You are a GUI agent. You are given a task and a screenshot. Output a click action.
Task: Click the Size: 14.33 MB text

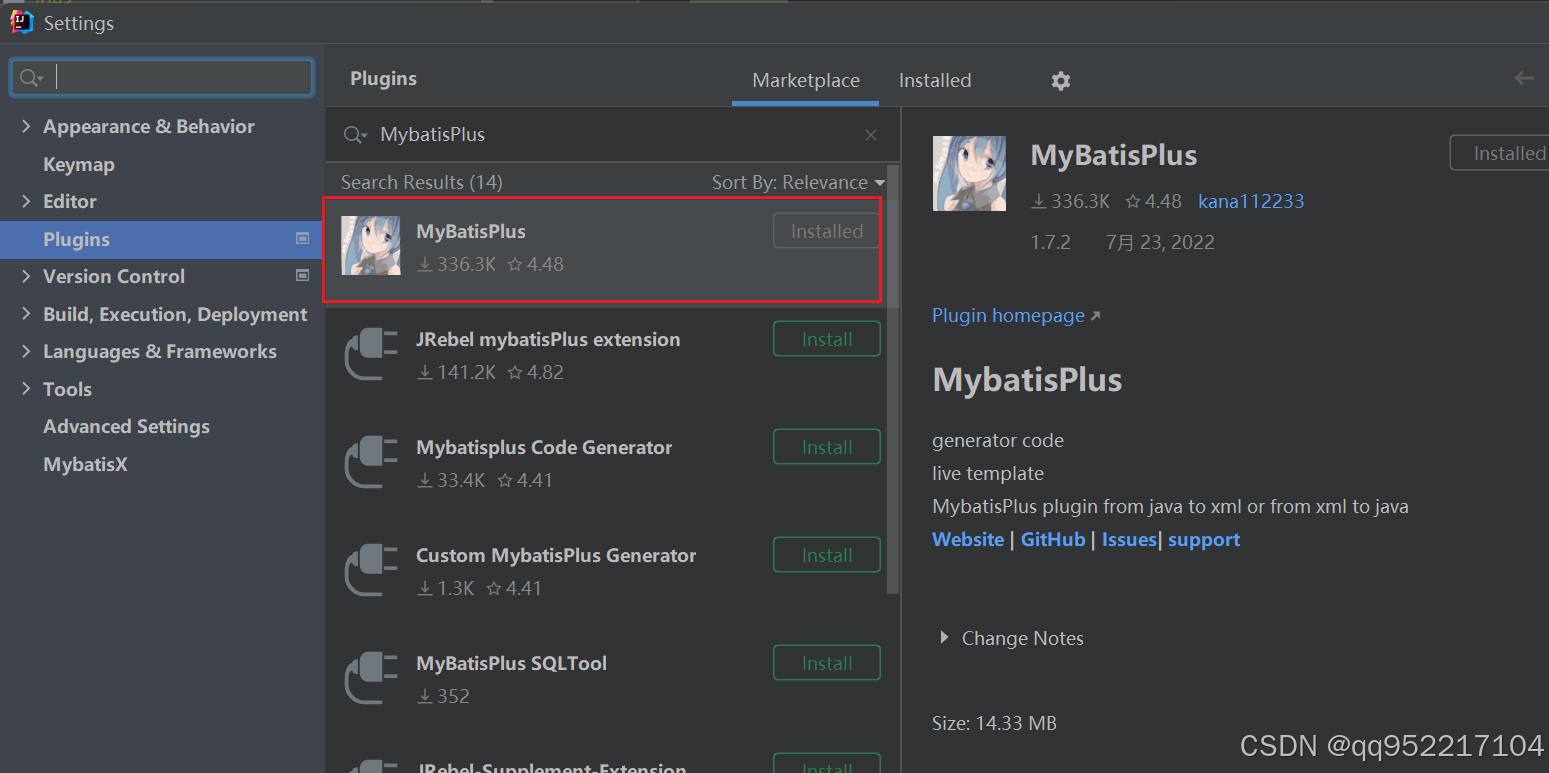pyautogui.click(x=994, y=723)
